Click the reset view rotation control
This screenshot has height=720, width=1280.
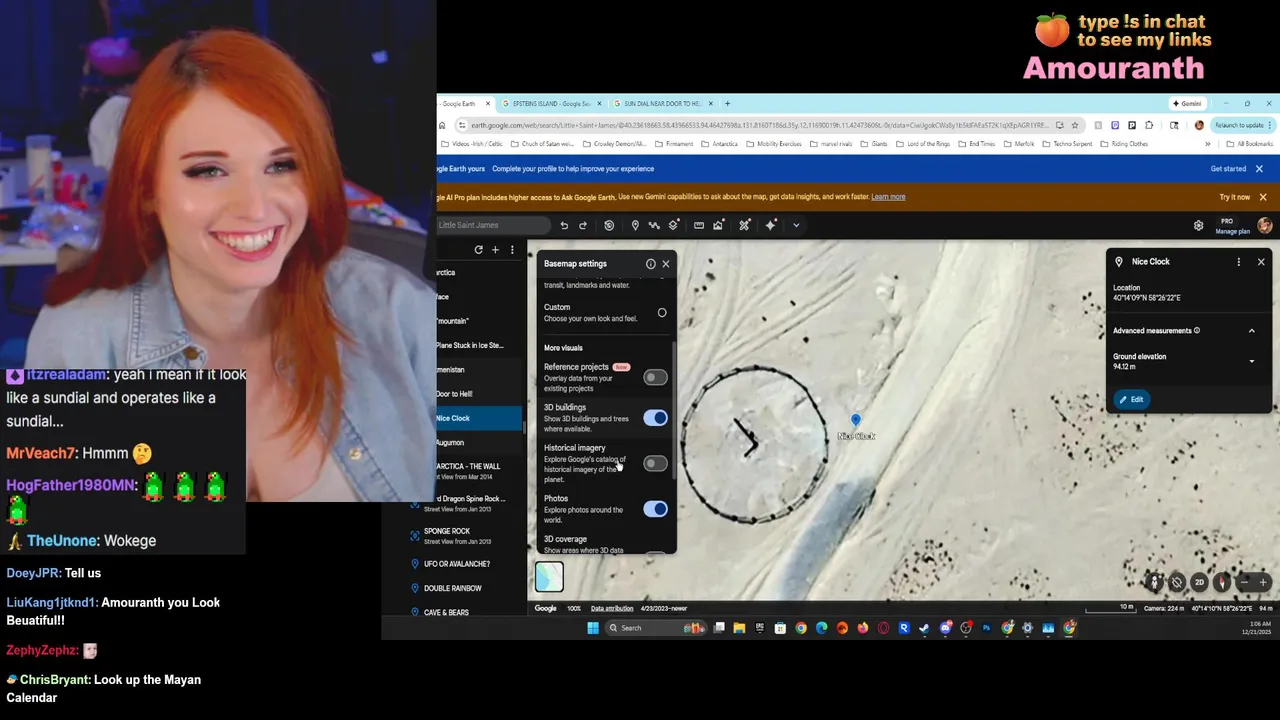coord(1177,582)
